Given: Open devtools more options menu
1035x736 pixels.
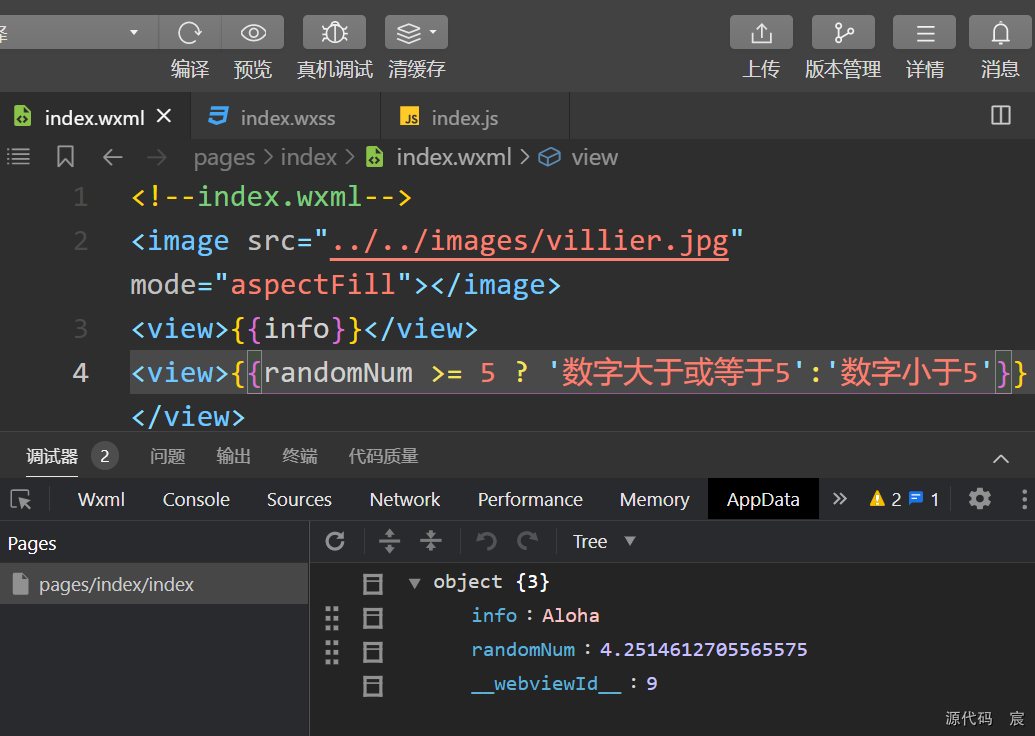Looking at the screenshot, I should 1024,498.
